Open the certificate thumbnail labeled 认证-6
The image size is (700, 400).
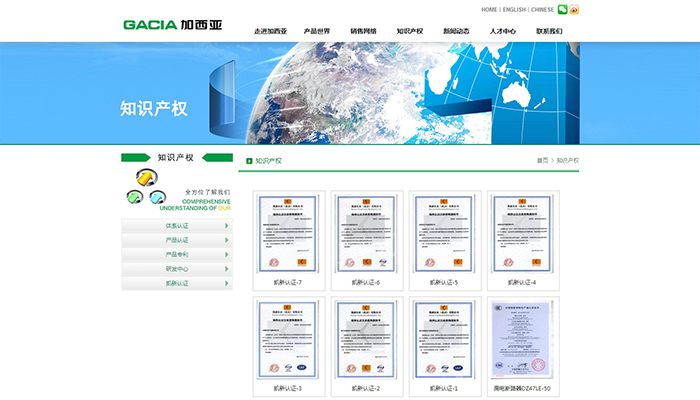366,233
